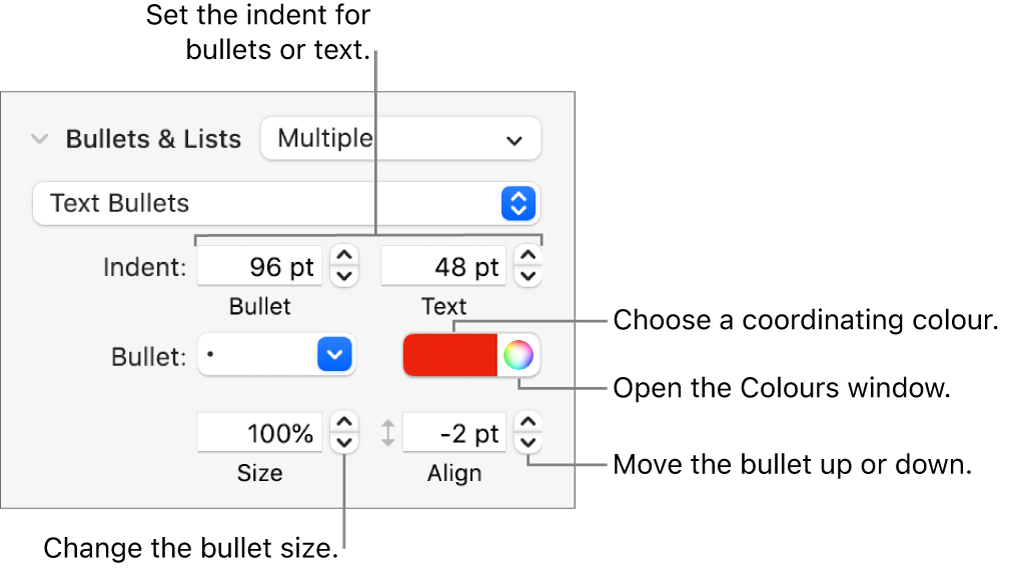Move bullet down with Align down arrow
The image size is (1012, 574).
(x=529, y=442)
